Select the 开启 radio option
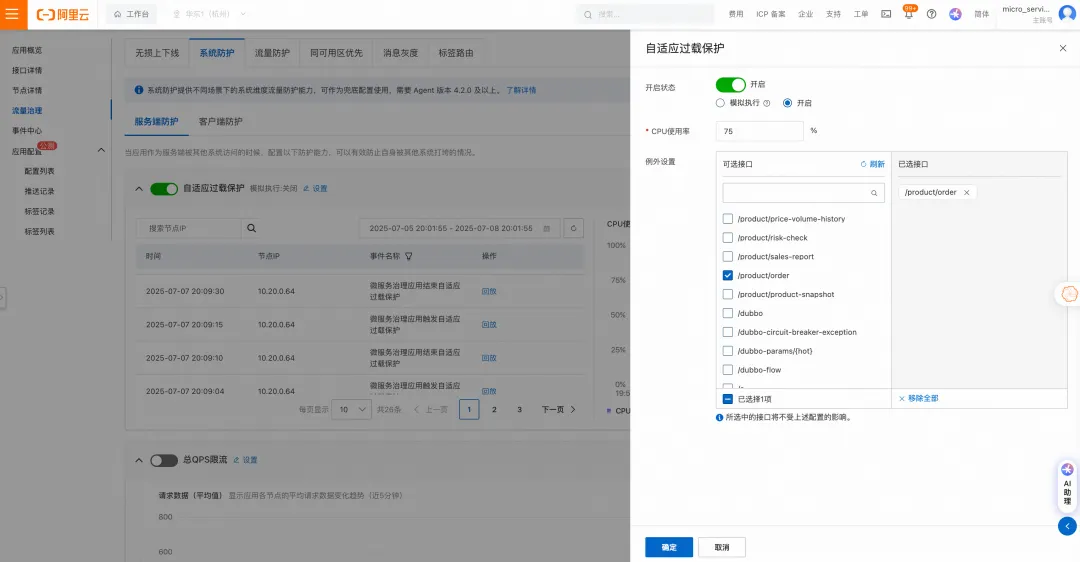The image size is (1080, 562). tap(787, 103)
